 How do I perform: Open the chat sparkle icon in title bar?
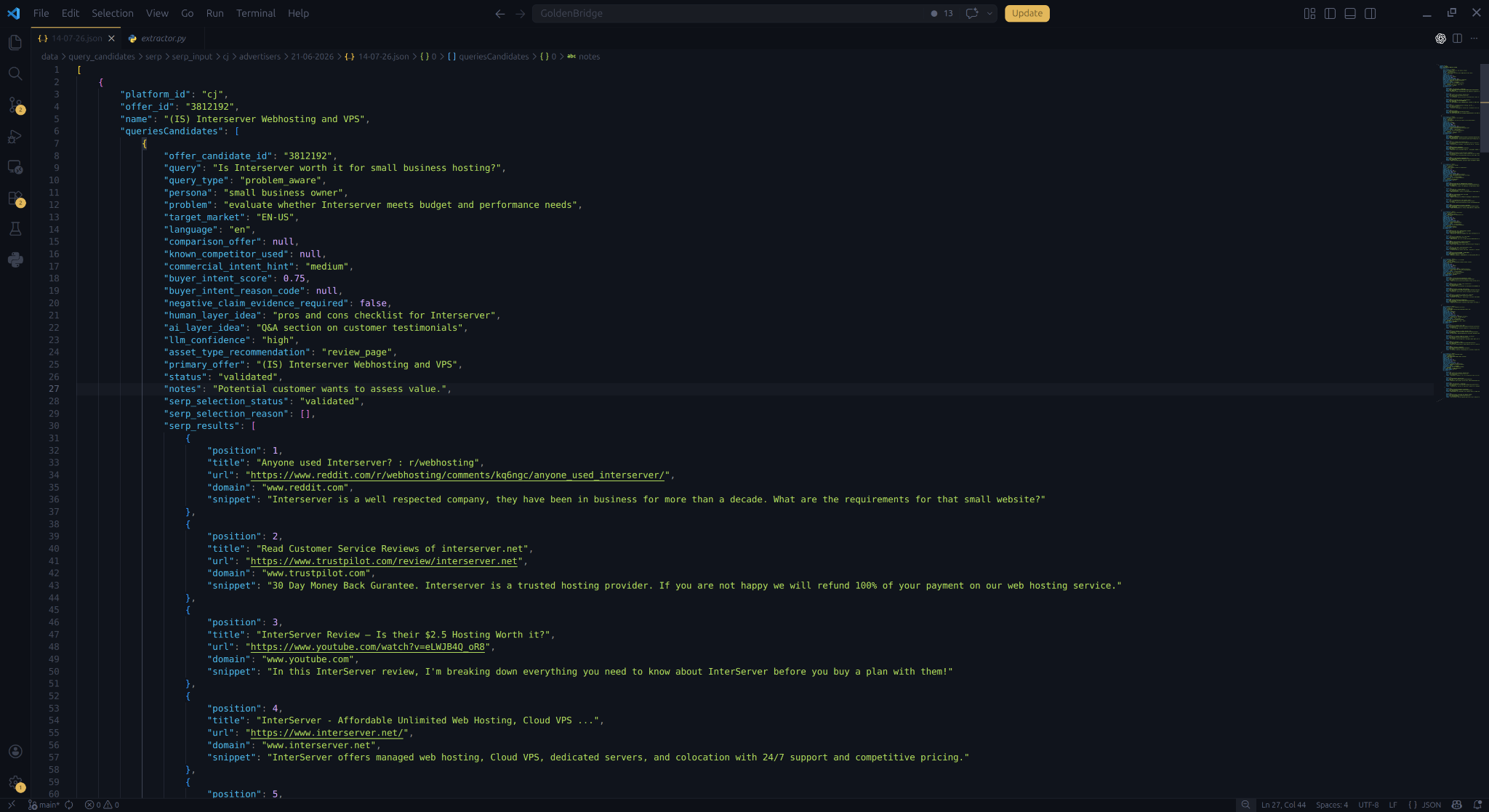point(971,13)
